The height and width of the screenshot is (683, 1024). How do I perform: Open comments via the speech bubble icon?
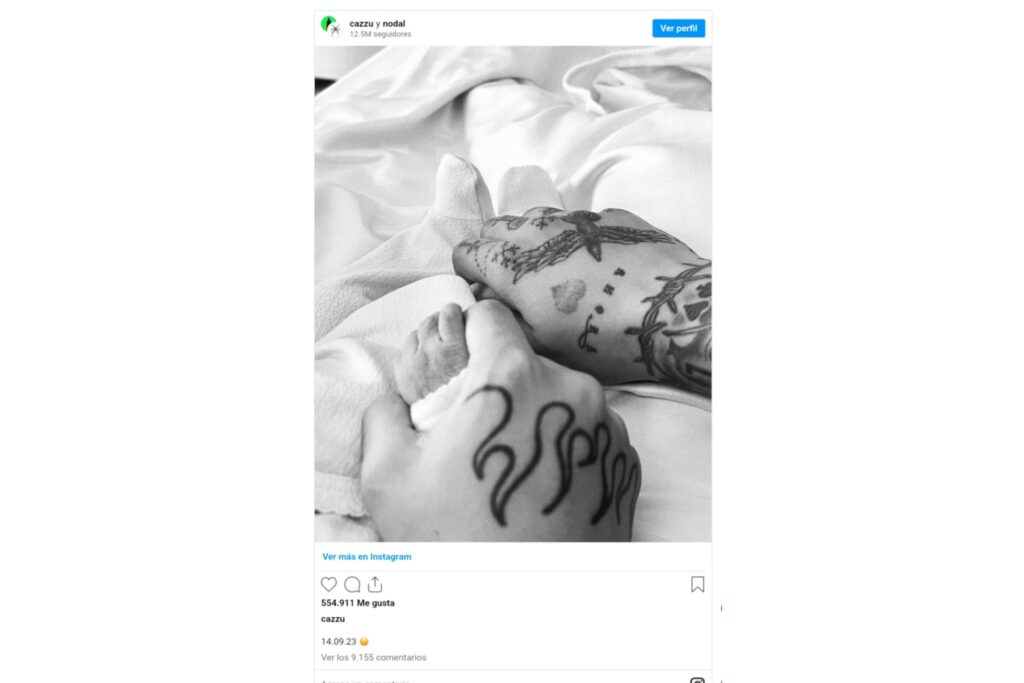pos(352,584)
